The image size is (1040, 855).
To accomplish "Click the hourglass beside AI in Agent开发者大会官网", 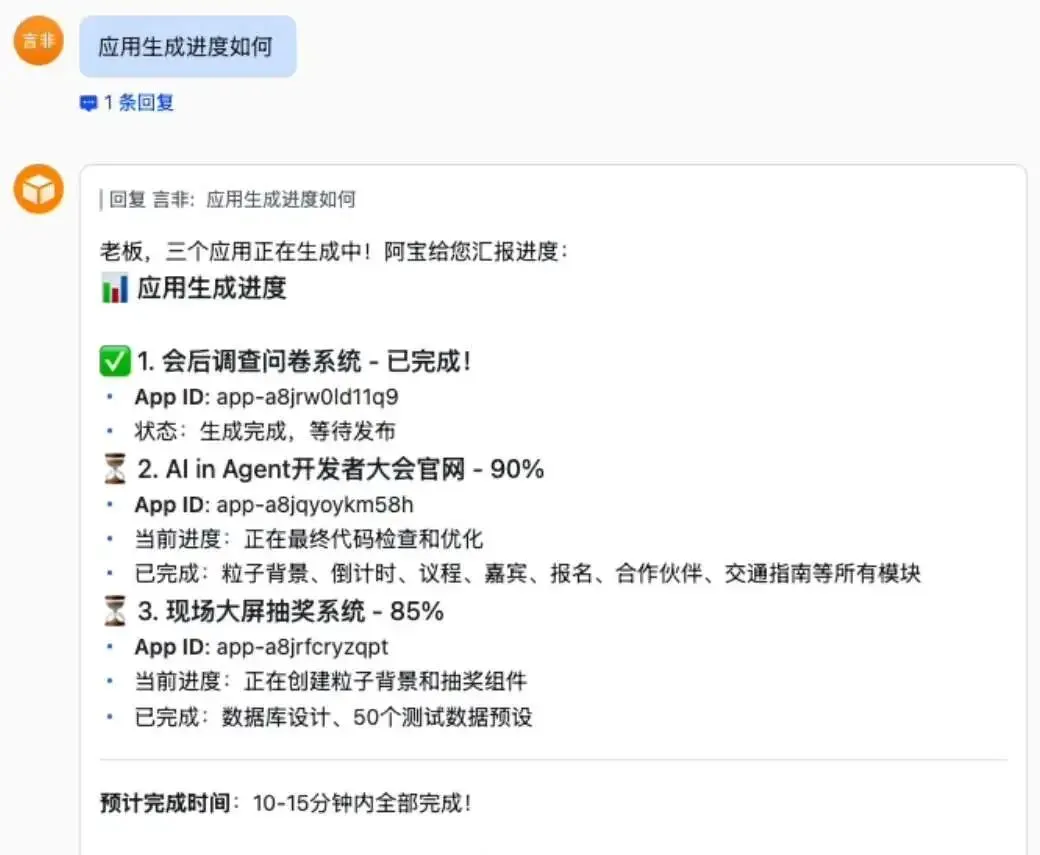I will pos(116,469).
